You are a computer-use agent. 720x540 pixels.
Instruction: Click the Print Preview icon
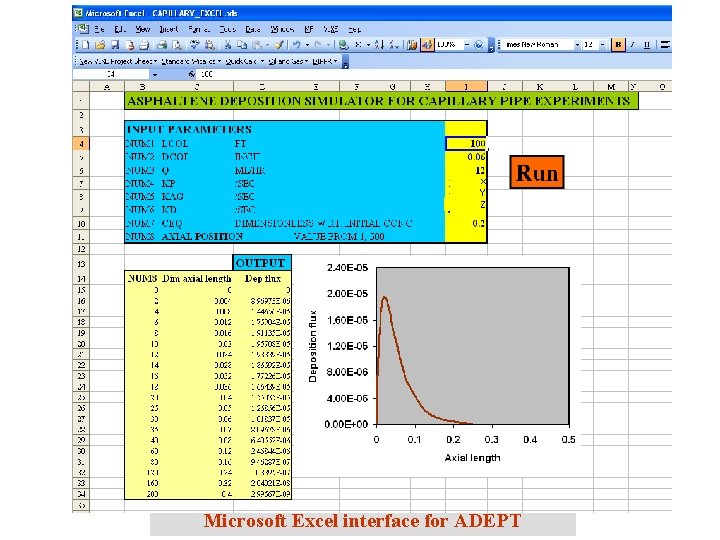click(x=177, y=45)
